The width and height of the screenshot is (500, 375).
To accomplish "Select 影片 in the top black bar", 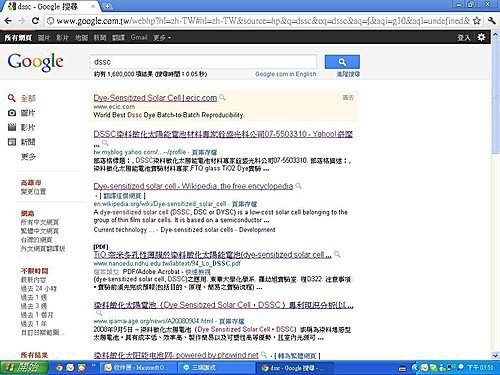I will [62, 38].
